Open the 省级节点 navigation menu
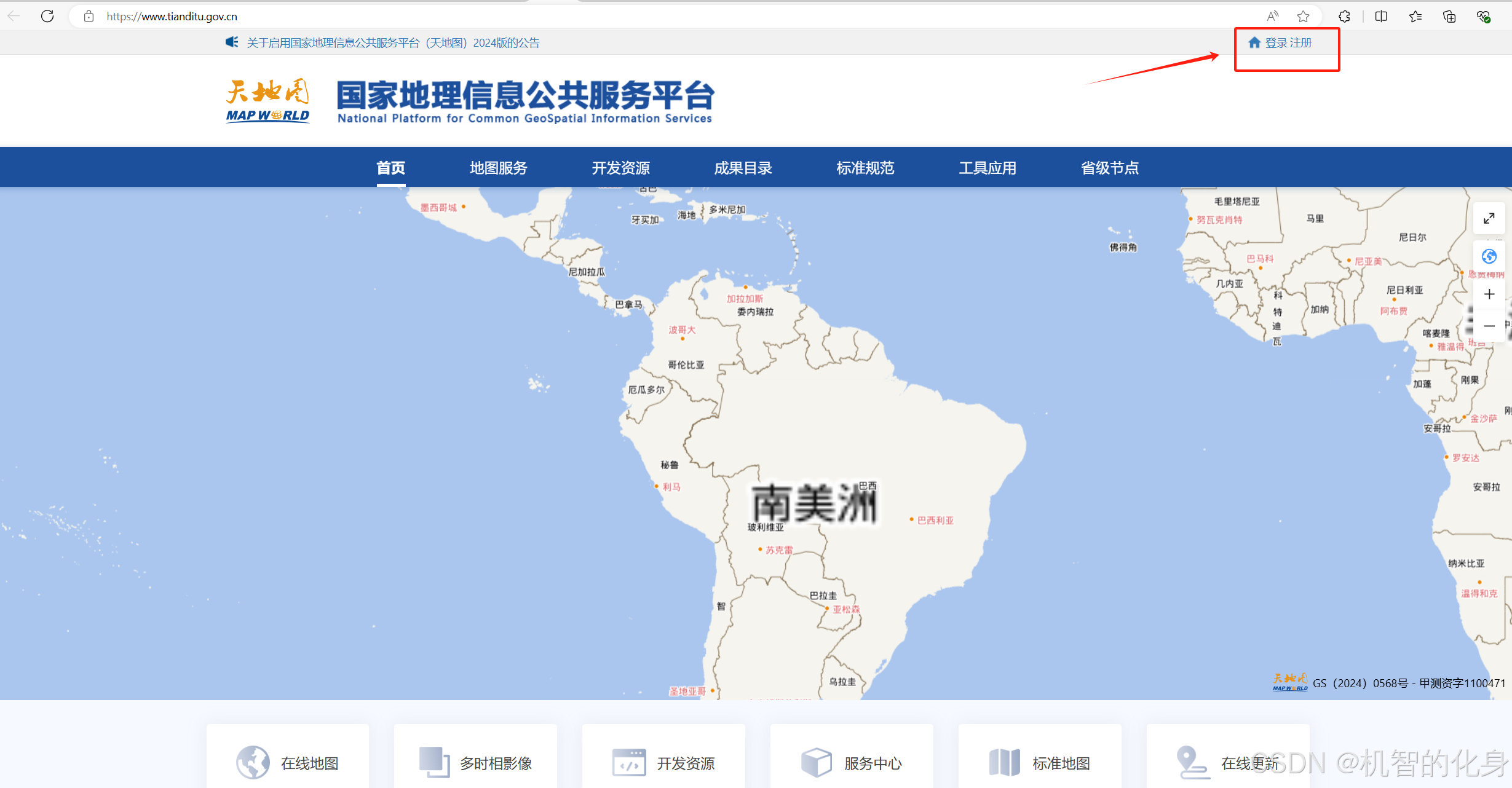1512x788 pixels. 1109,168
